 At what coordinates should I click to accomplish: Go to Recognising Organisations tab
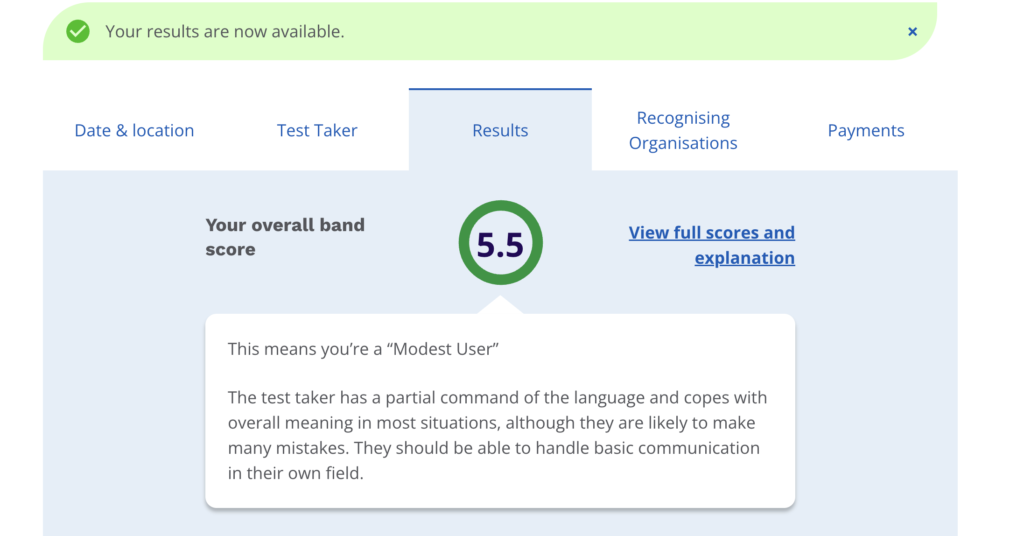(683, 131)
